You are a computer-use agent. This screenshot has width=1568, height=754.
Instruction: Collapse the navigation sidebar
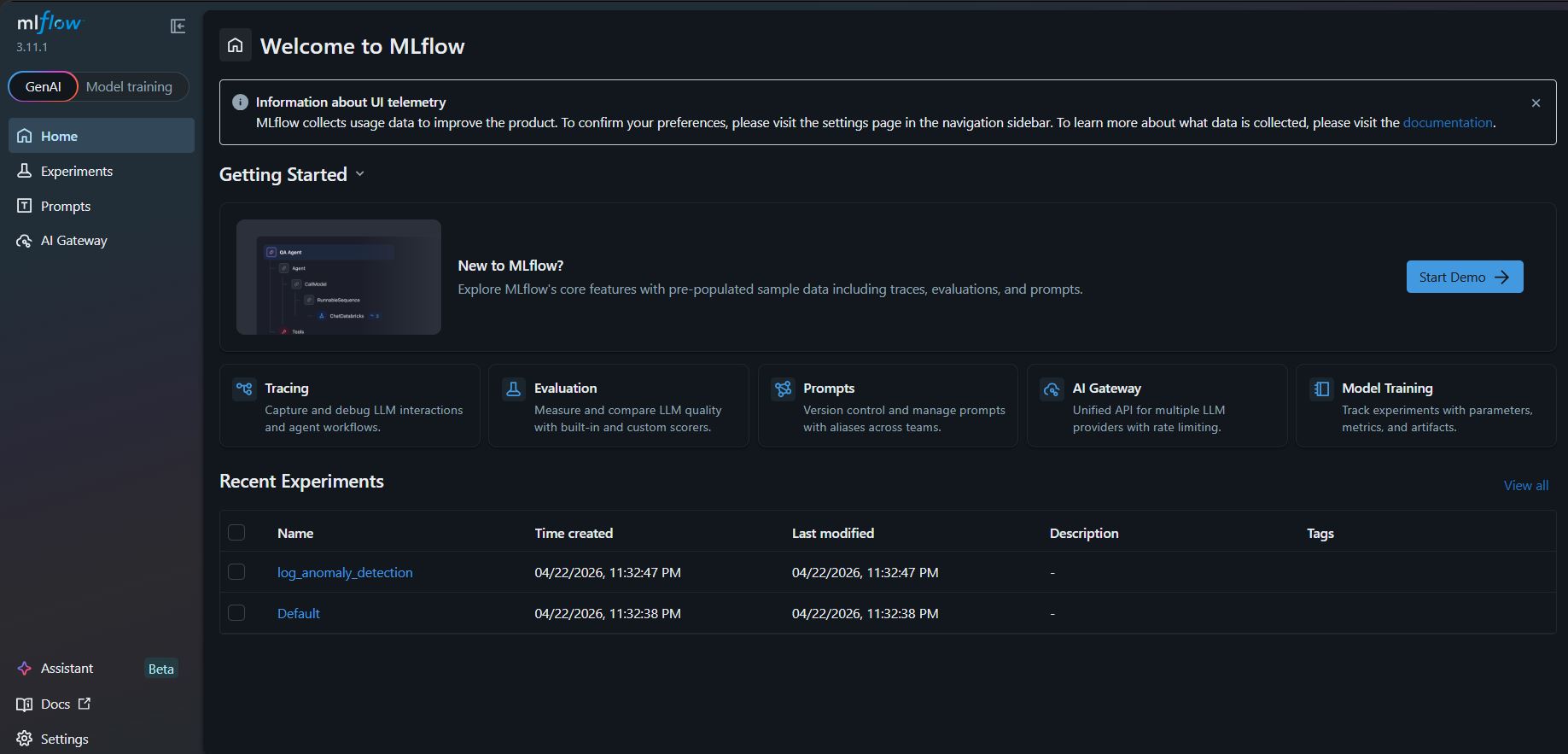(x=178, y=26)
